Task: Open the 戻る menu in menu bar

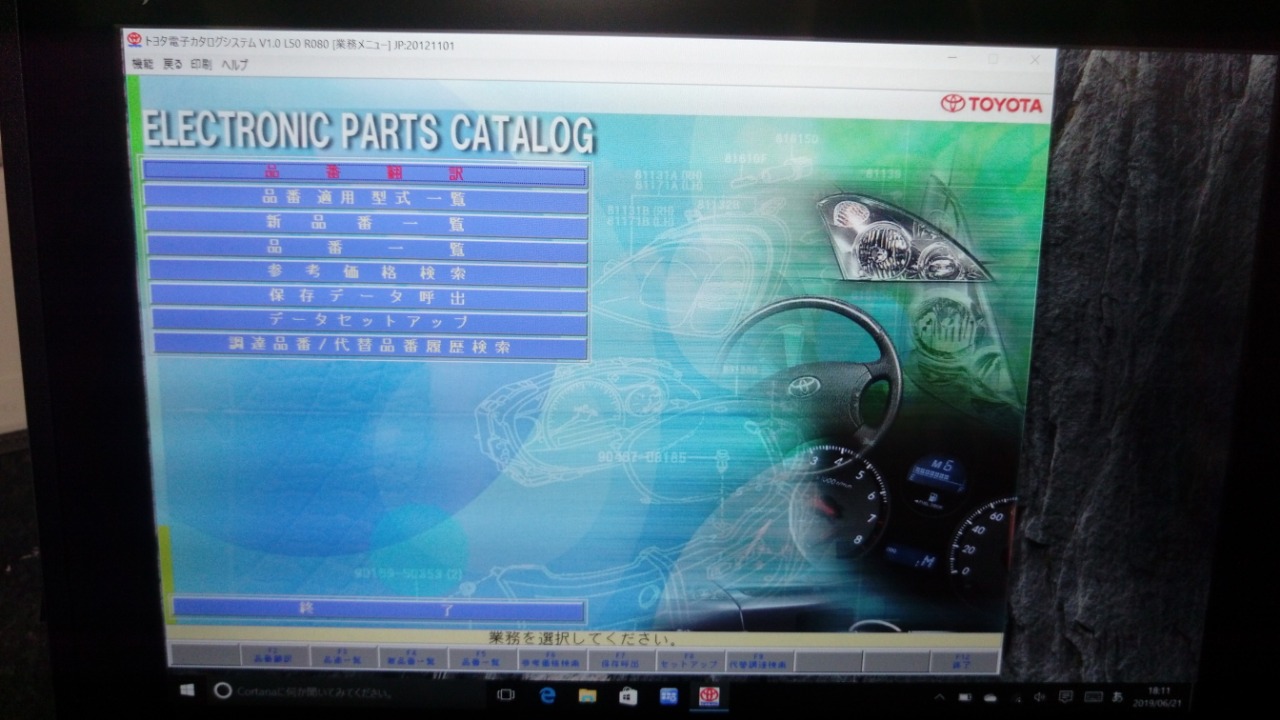Action: click(x=173, y=64)
